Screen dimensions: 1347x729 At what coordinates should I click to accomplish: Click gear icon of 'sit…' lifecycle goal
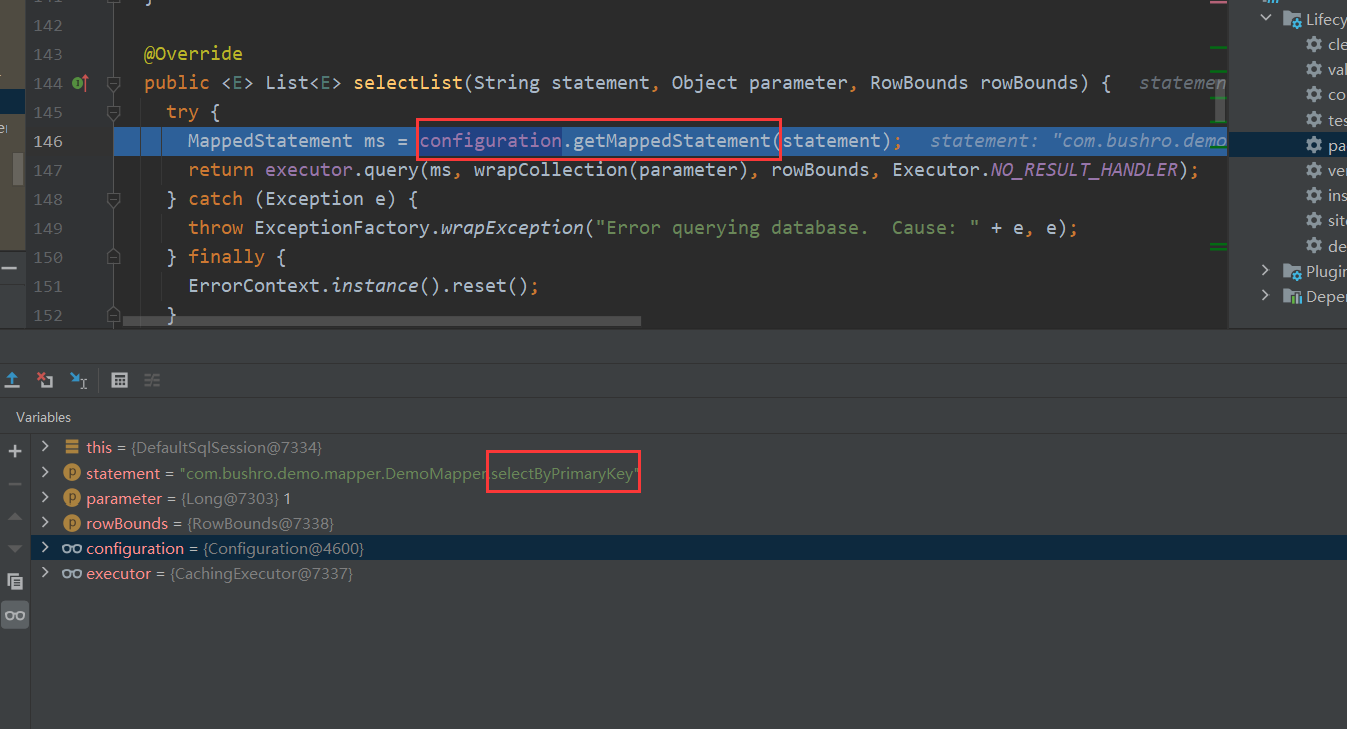click(1314, 220)
